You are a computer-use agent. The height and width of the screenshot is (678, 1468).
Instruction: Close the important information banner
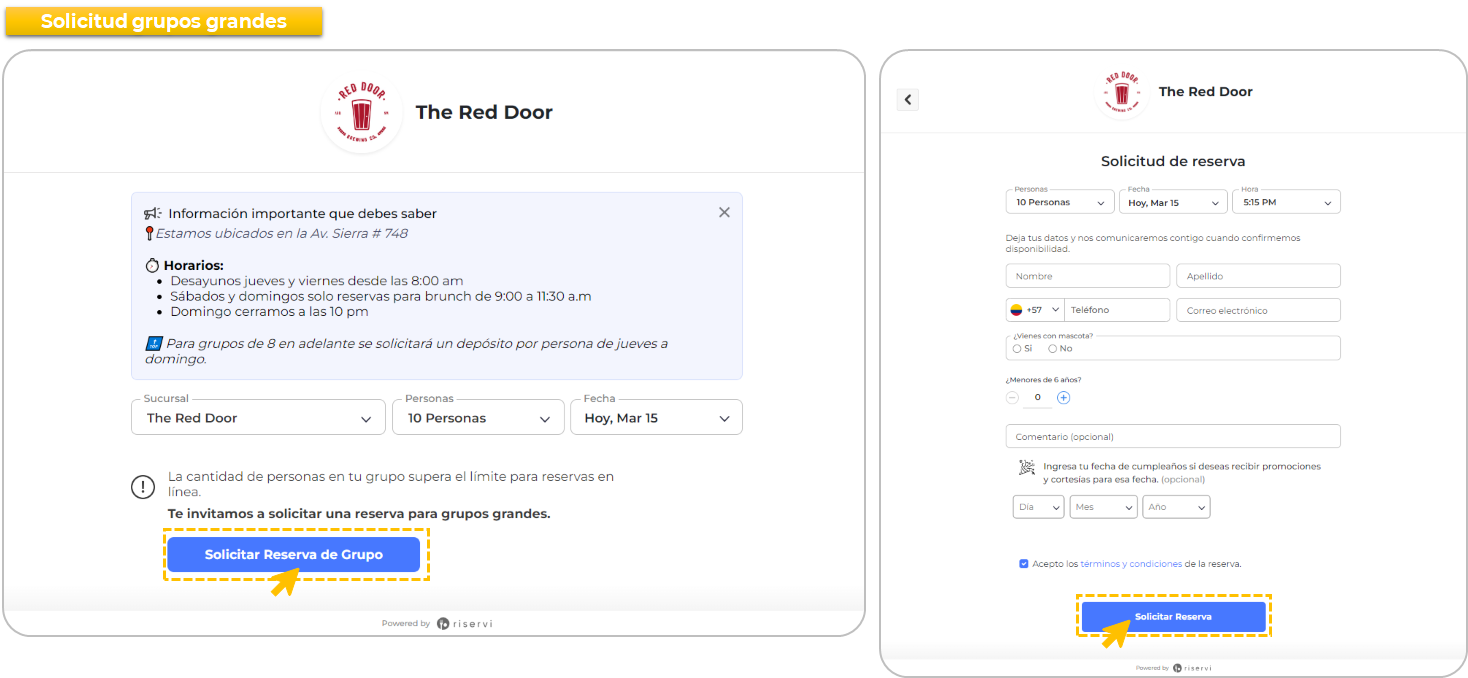pyautogui.click(x=724, y=212)
